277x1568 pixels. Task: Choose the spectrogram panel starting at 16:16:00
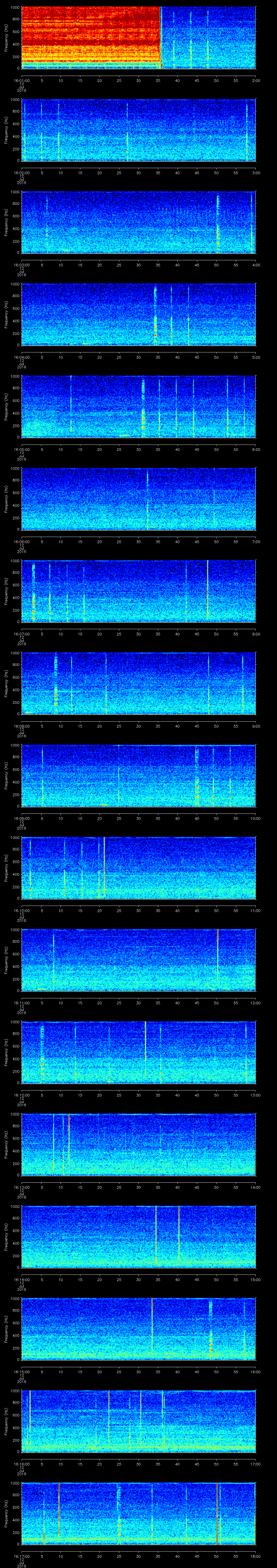pos(139,1421)
